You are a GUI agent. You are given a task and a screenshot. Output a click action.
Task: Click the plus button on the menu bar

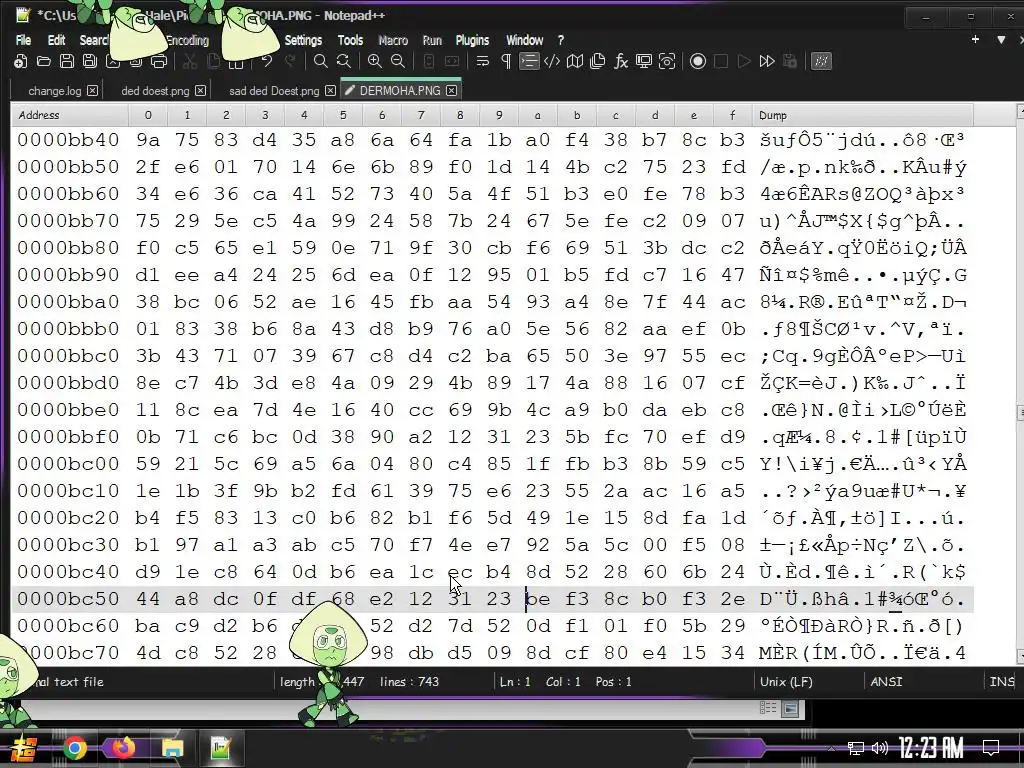[975, 40]
